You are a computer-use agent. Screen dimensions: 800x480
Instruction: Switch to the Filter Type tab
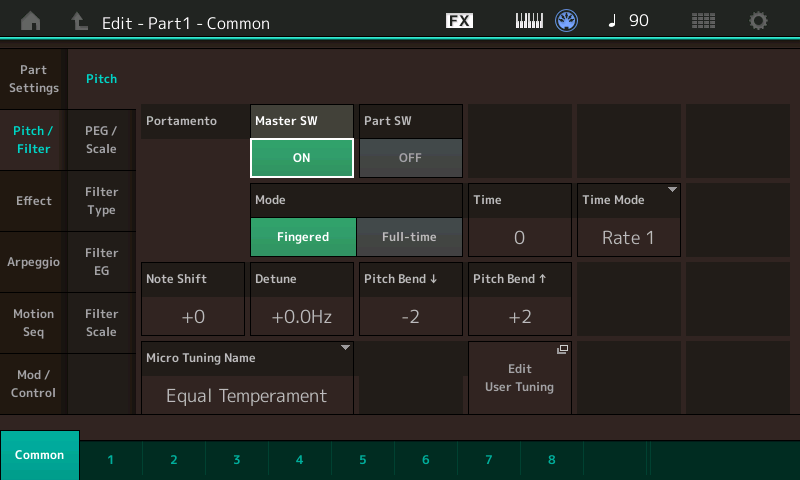101,201
